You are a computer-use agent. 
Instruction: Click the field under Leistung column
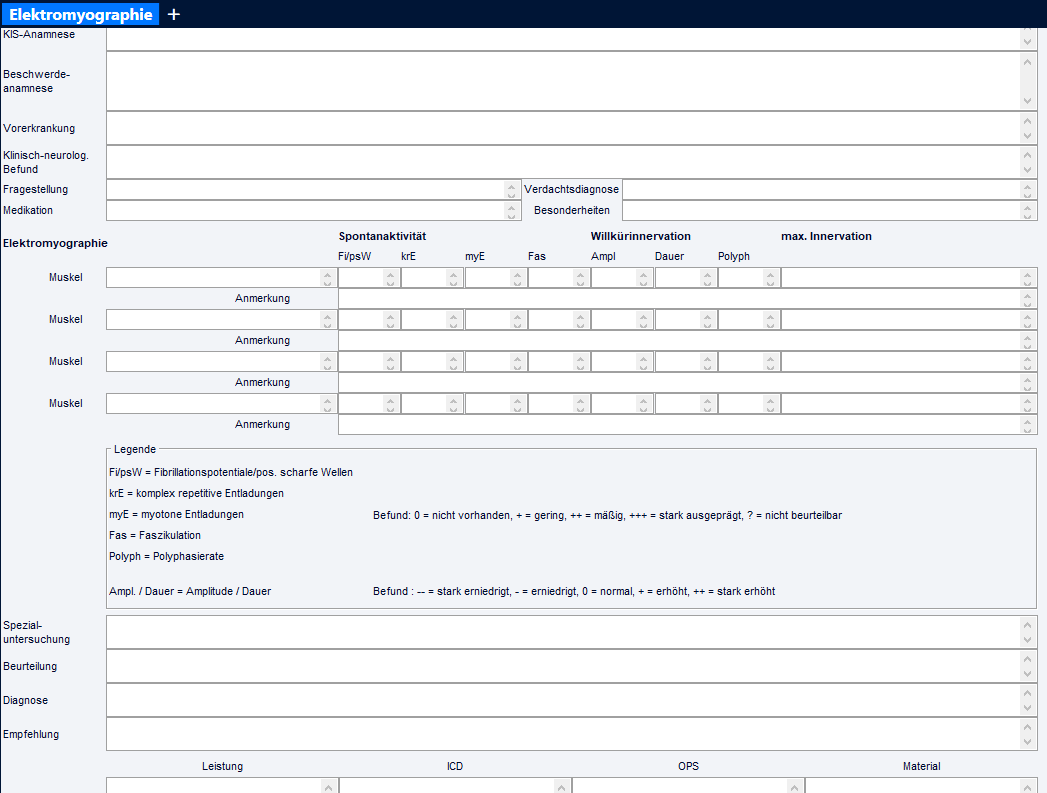pos(222,785)
